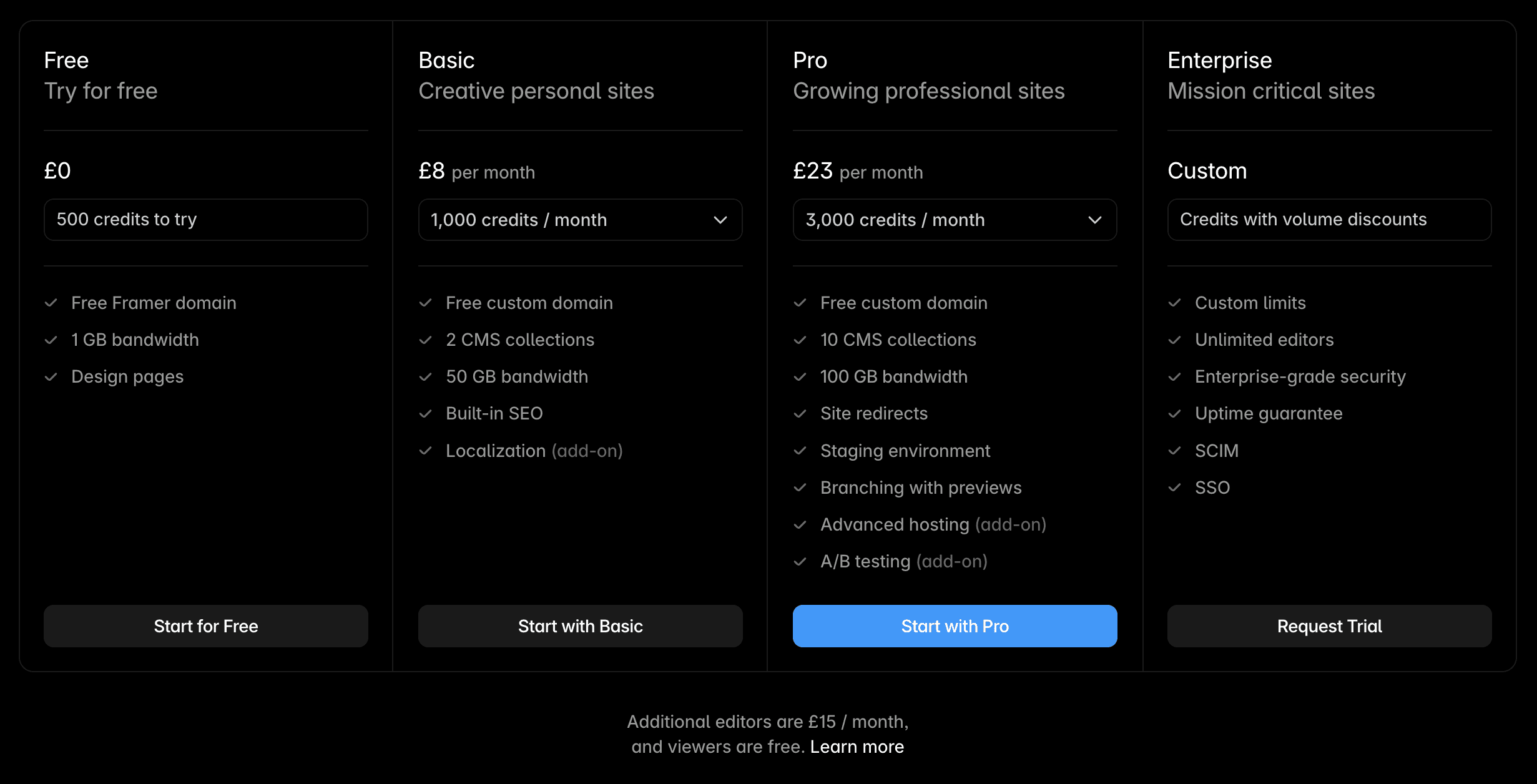Click checkmark icon next to Built-in SEO
Screen dimensions: 1537x784
pyautogui.click(x=426, y=414)
